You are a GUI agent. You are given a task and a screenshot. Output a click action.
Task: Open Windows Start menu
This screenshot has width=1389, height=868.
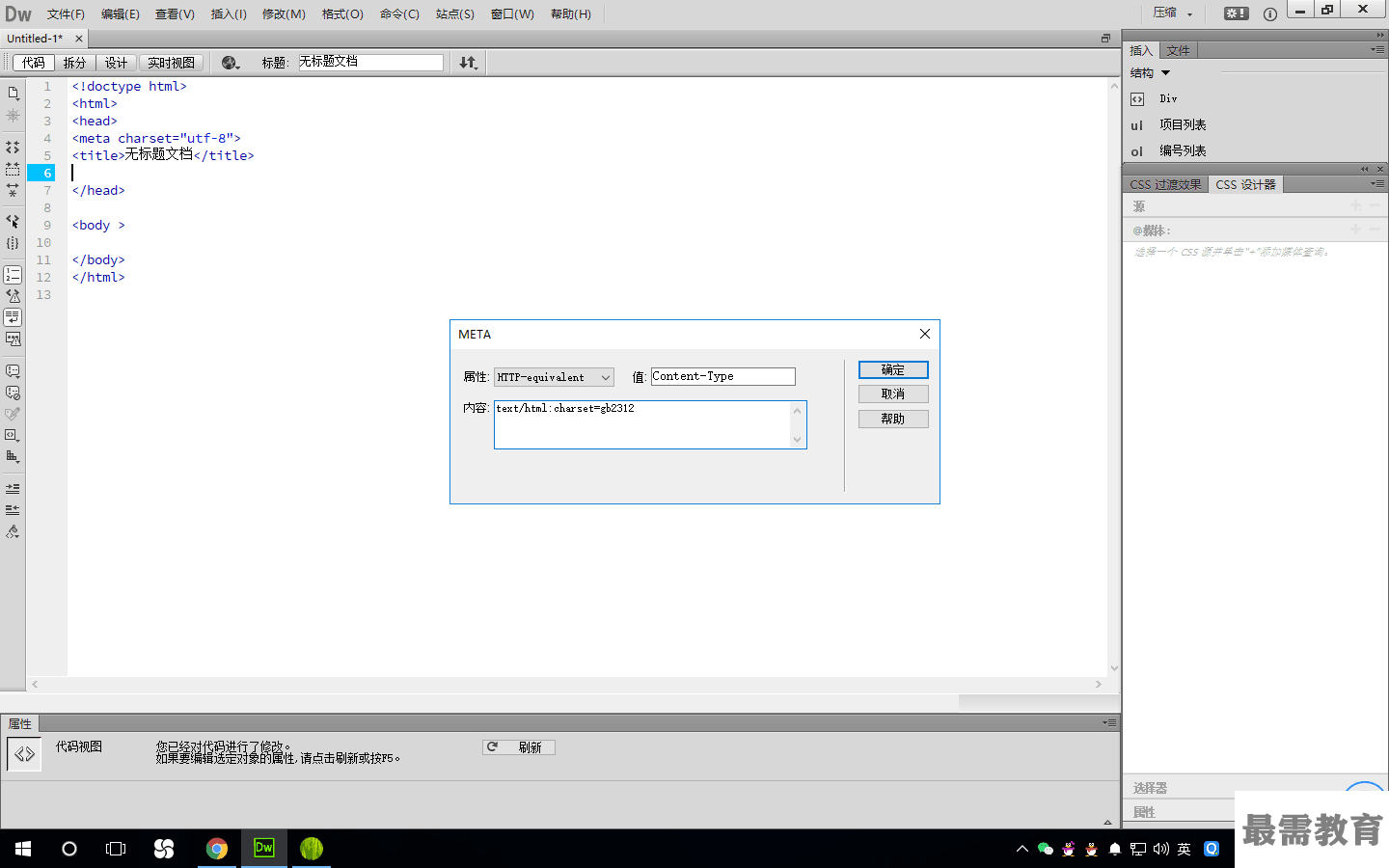tap(23, 849)
